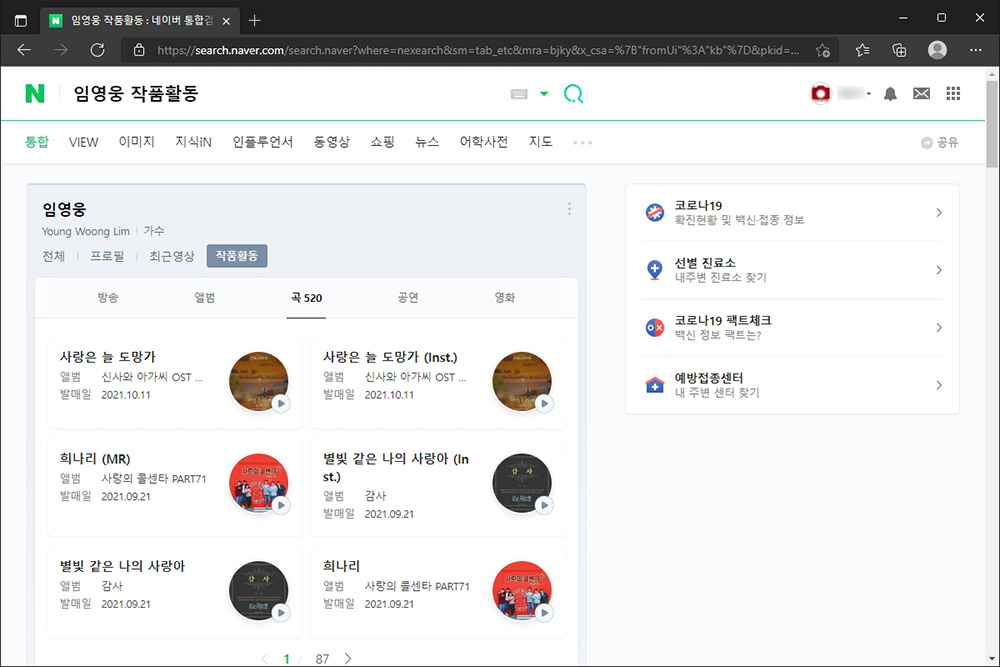Open the song 사랑은 늘 도망가
This screenshot has width=1000, height=667.
[x=108, y=357]
